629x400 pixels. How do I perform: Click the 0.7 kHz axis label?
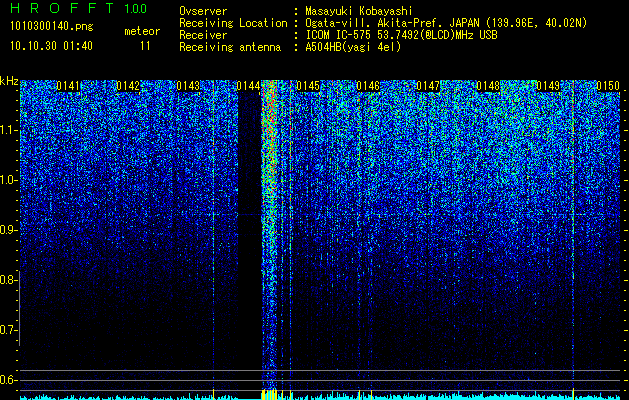[x=7, y=330]
